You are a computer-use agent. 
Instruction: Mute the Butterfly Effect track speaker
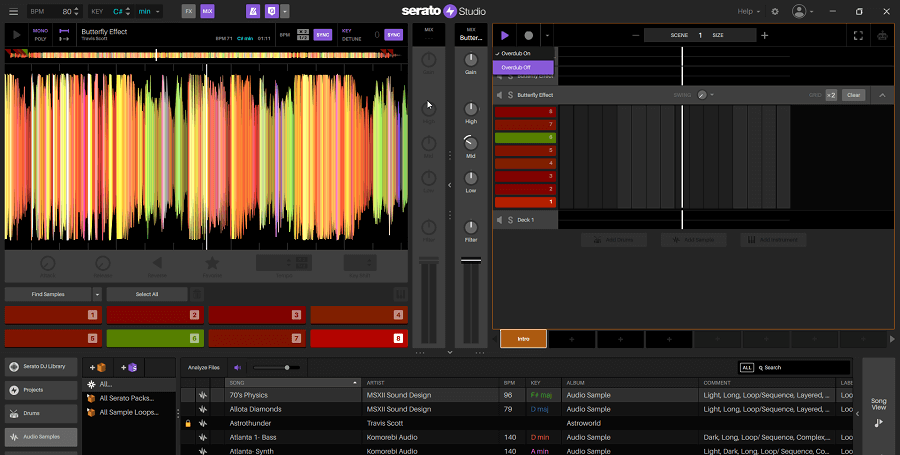499,95
